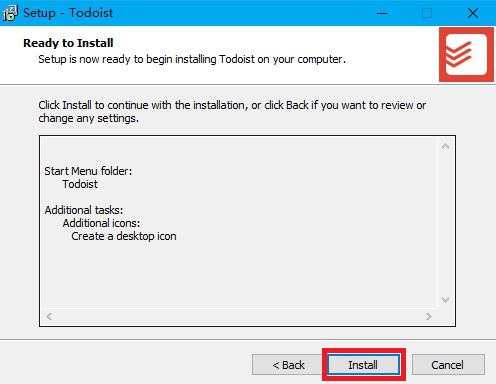Click the 'Create a desktop icon' line
This screenshot has height=384, width=496.
(x=124, y=236)
